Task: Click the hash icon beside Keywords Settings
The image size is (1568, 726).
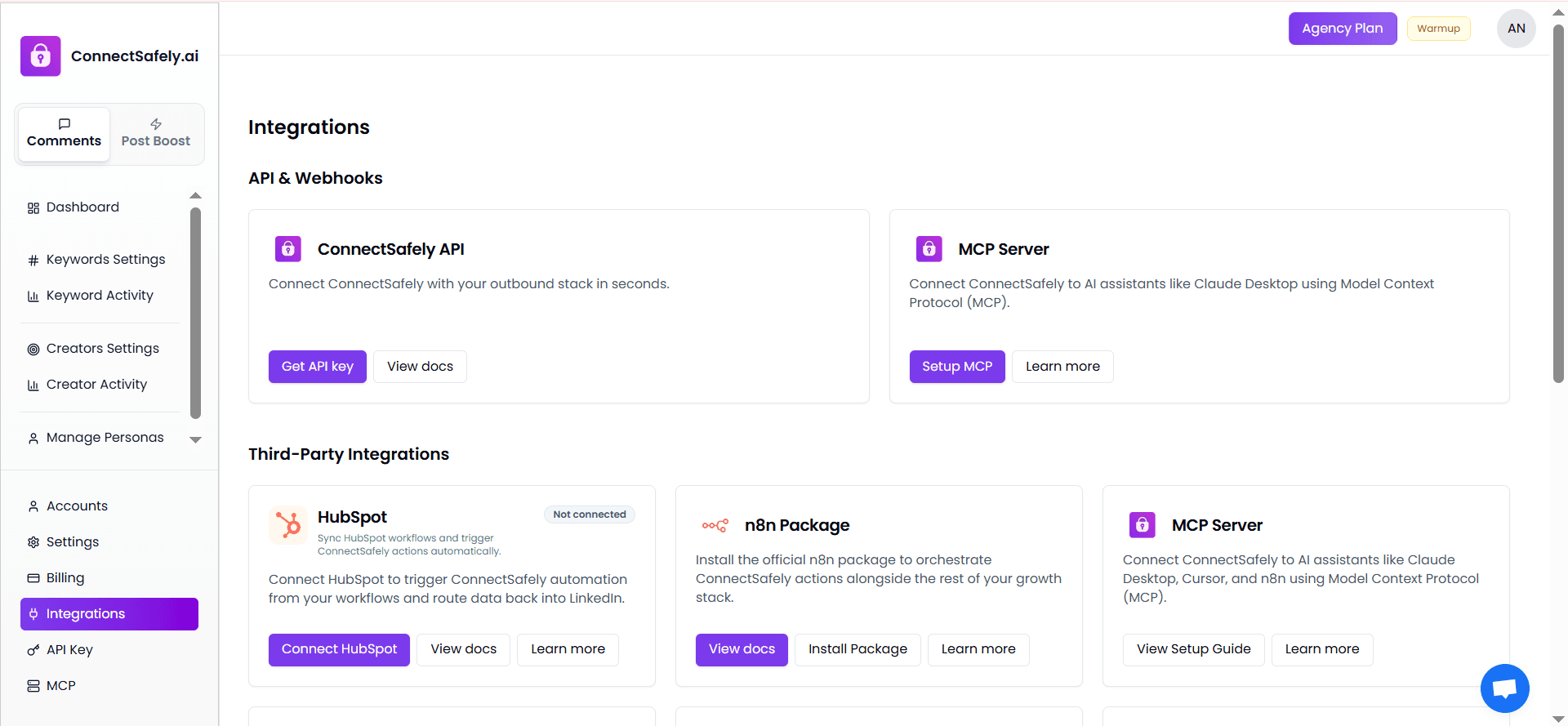Action: [33, 260]
